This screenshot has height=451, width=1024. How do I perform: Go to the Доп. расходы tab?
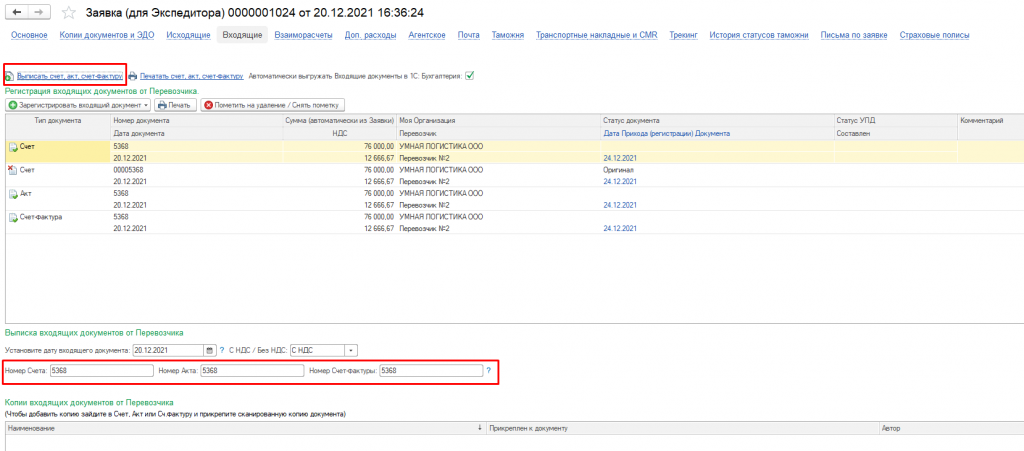pyautogui.click(x=370, y=35)
